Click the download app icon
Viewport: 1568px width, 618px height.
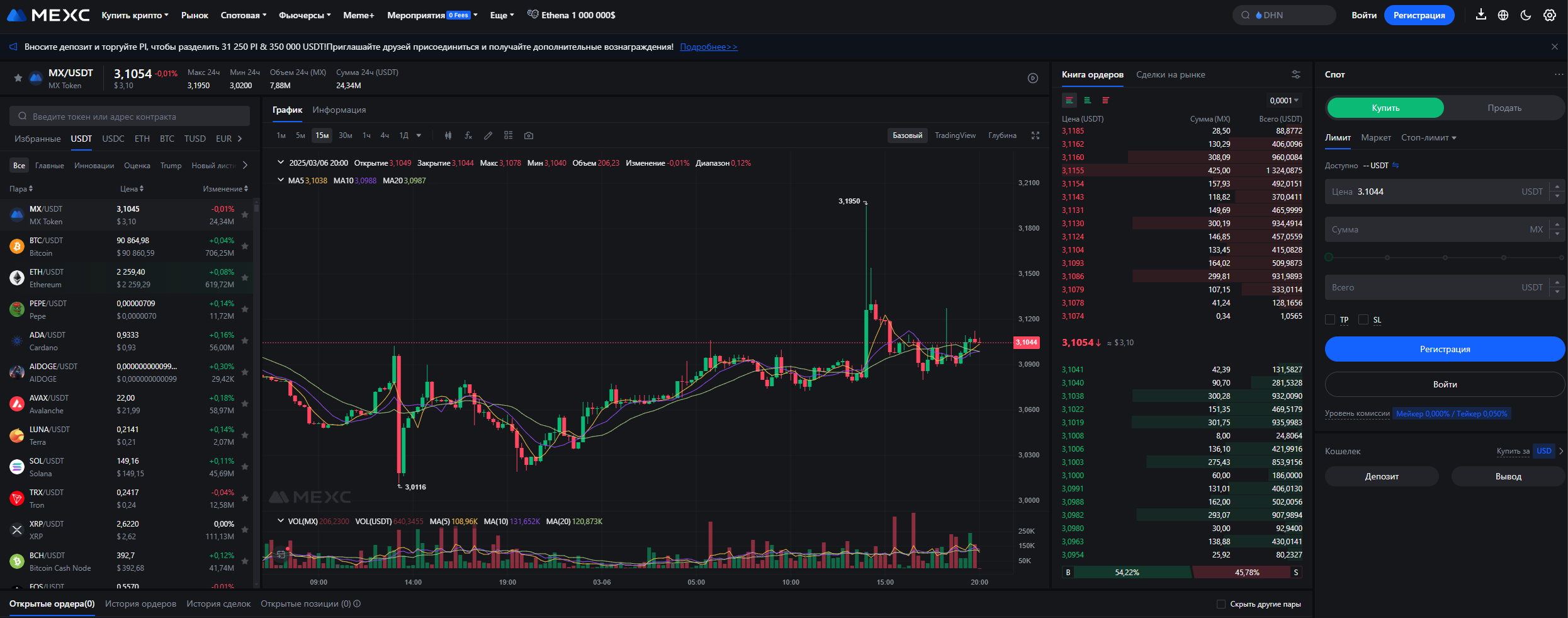pos(1481,14)
